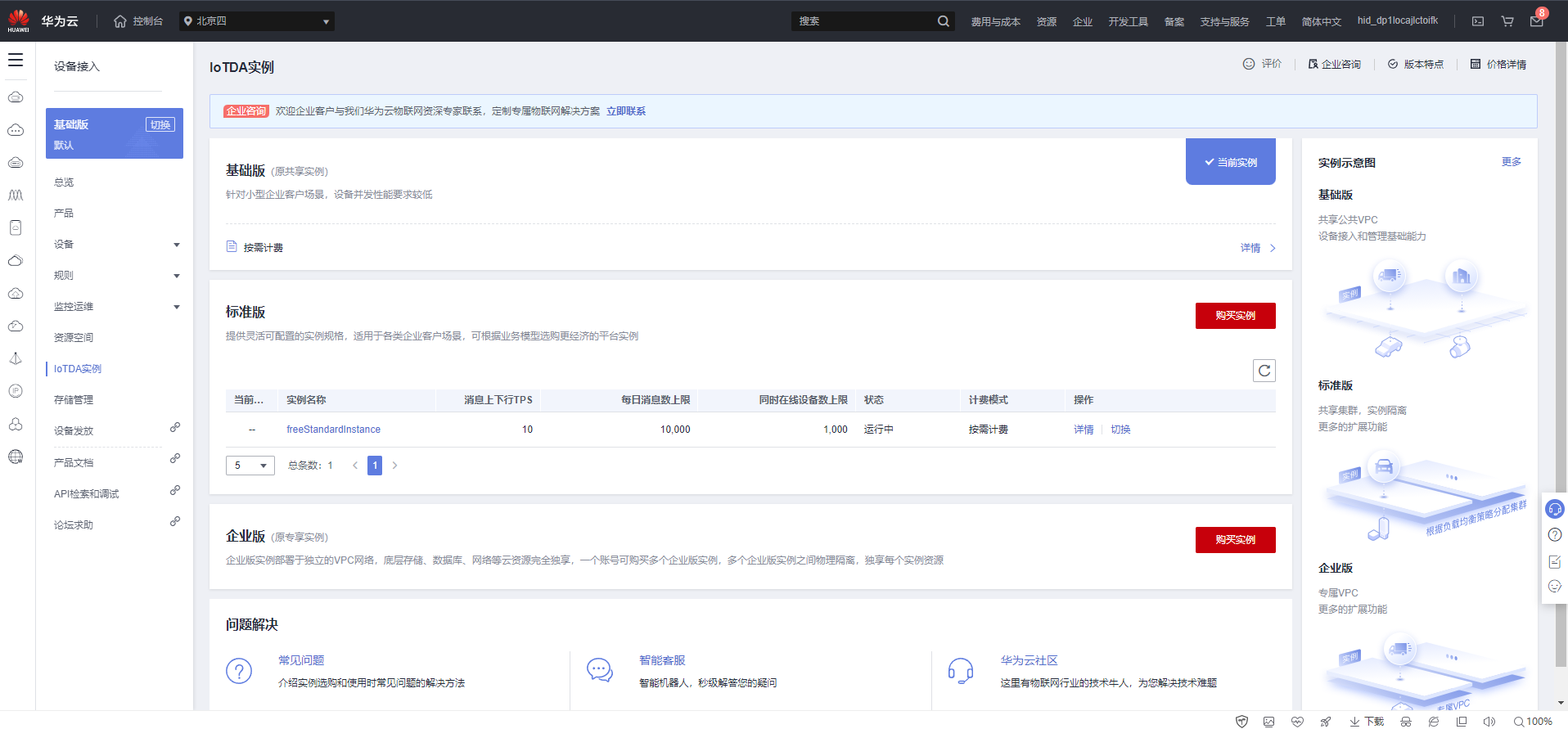
Task: Click the IP icon in left rail
Action: pos(16,391)
